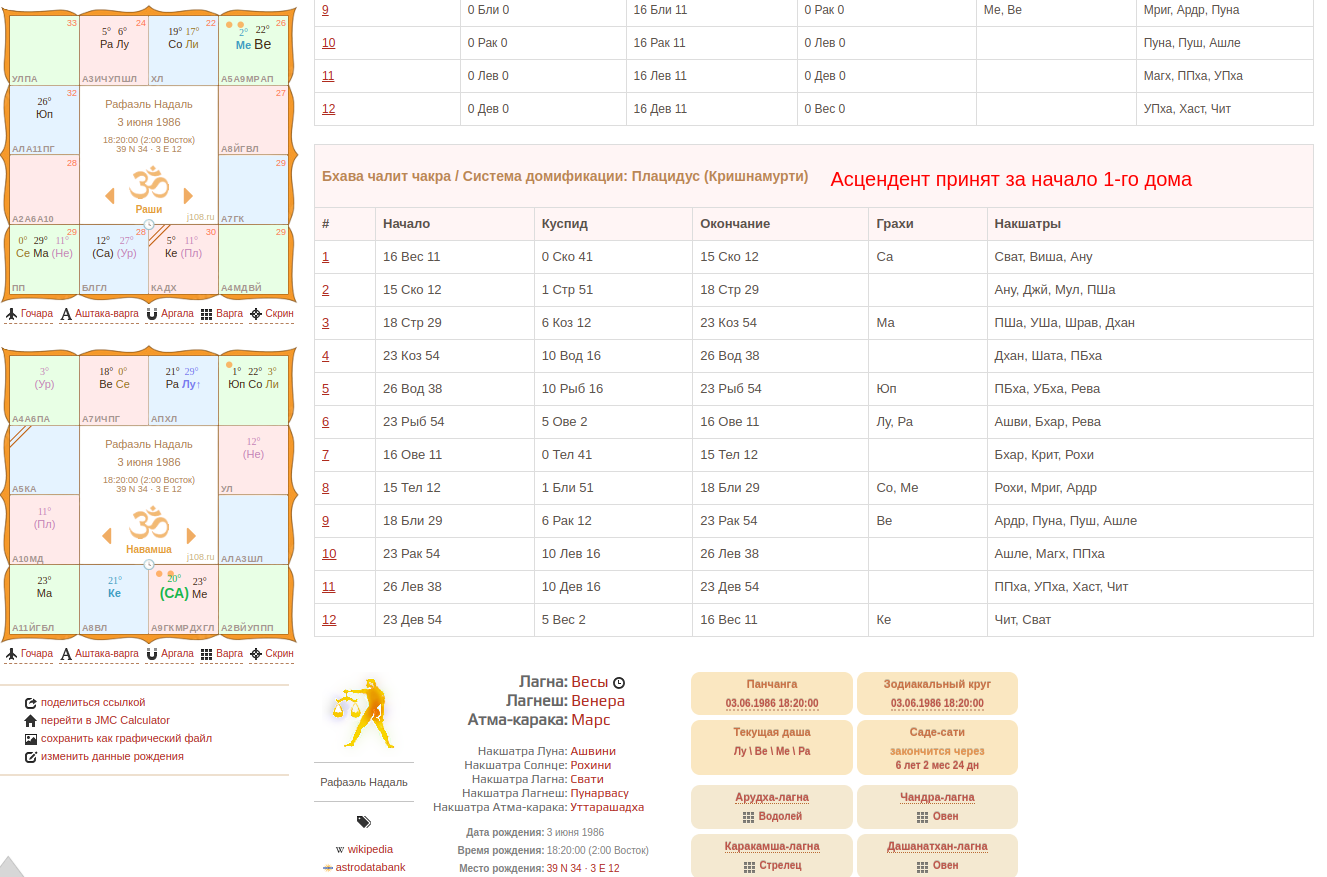
Task: Open перейти в JMC Calculator link
Action: (x=105, y=721)
